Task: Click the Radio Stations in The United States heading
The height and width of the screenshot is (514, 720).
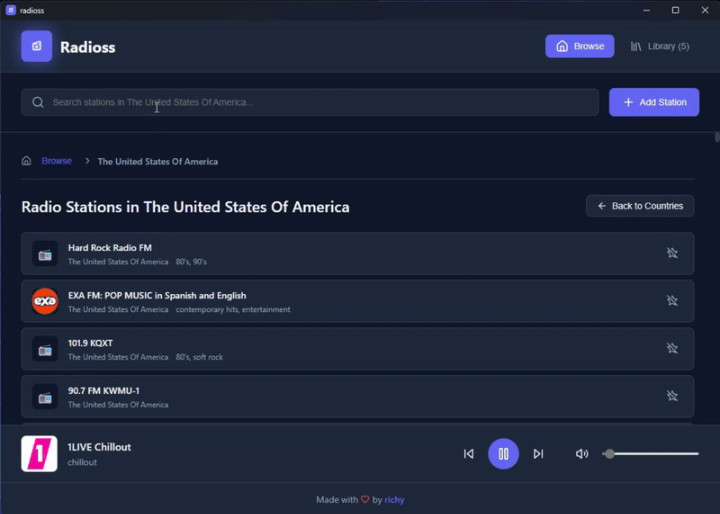Action: pyautogui.click(x=186, y=207)
